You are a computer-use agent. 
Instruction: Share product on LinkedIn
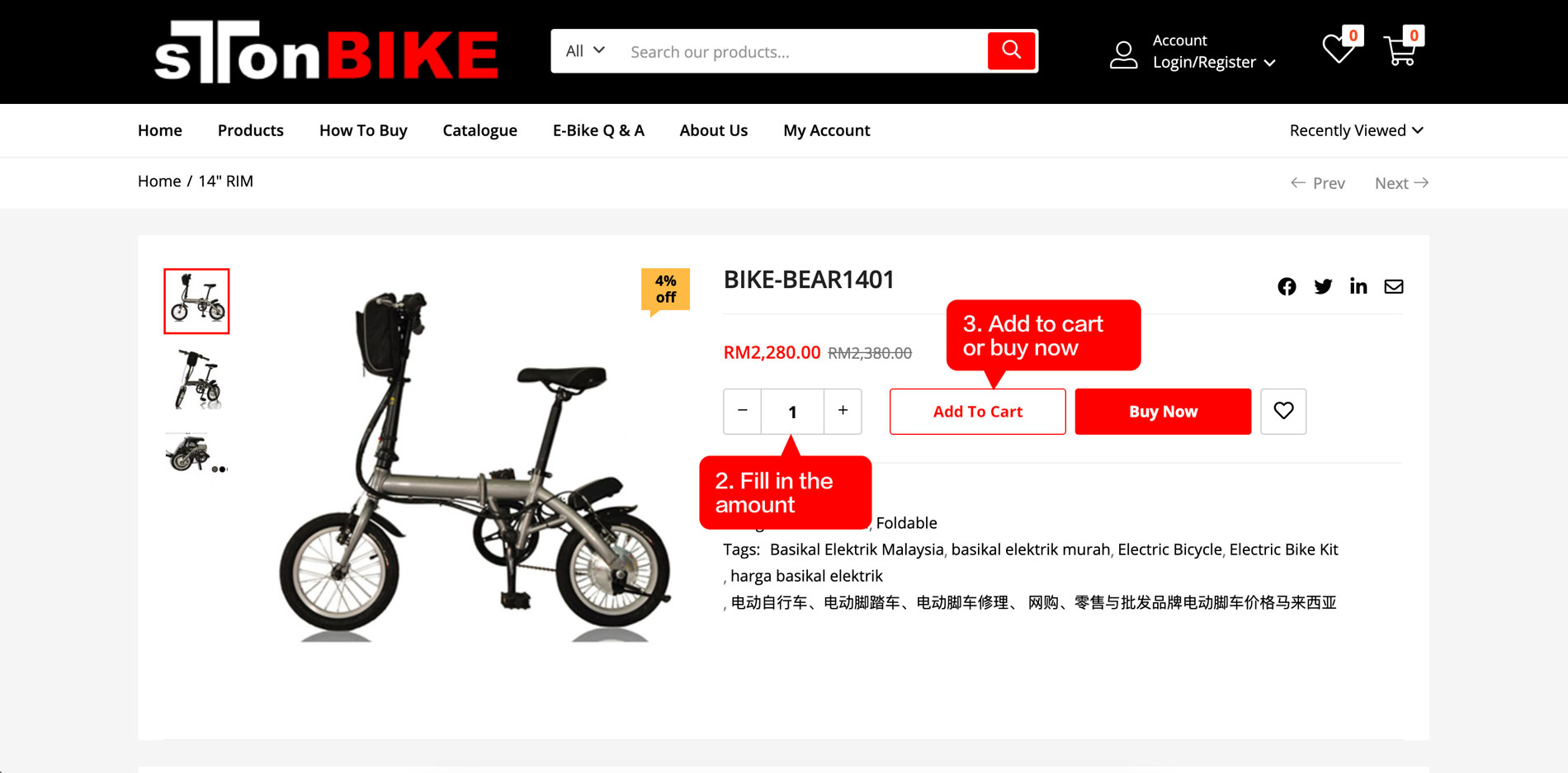click(x=1358, y=286)
